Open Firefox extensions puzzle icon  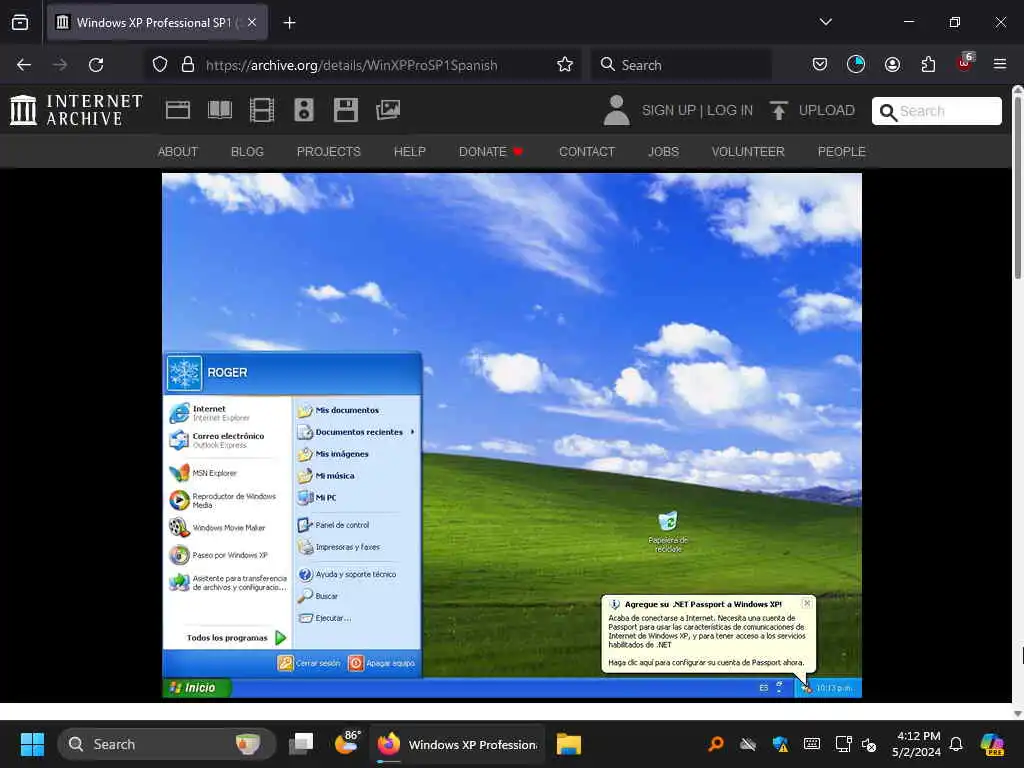point(928,65)
